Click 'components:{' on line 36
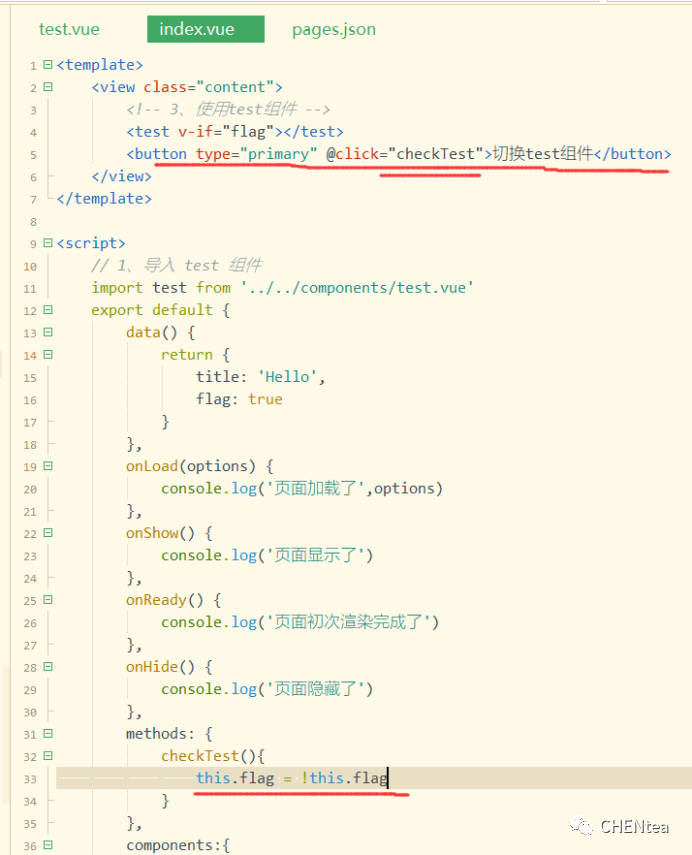692x855 pixels. pos(178,845)
